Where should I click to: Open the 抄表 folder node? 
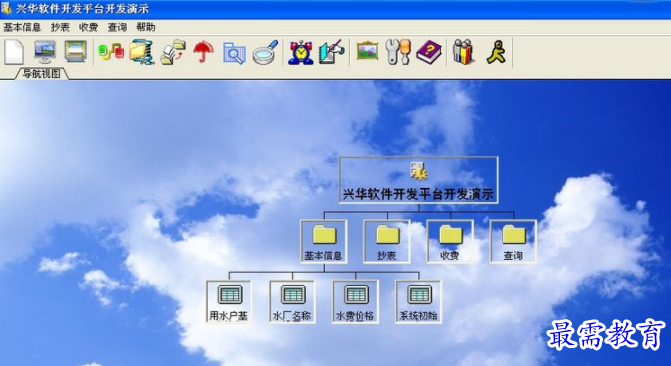tap(387, 241)
